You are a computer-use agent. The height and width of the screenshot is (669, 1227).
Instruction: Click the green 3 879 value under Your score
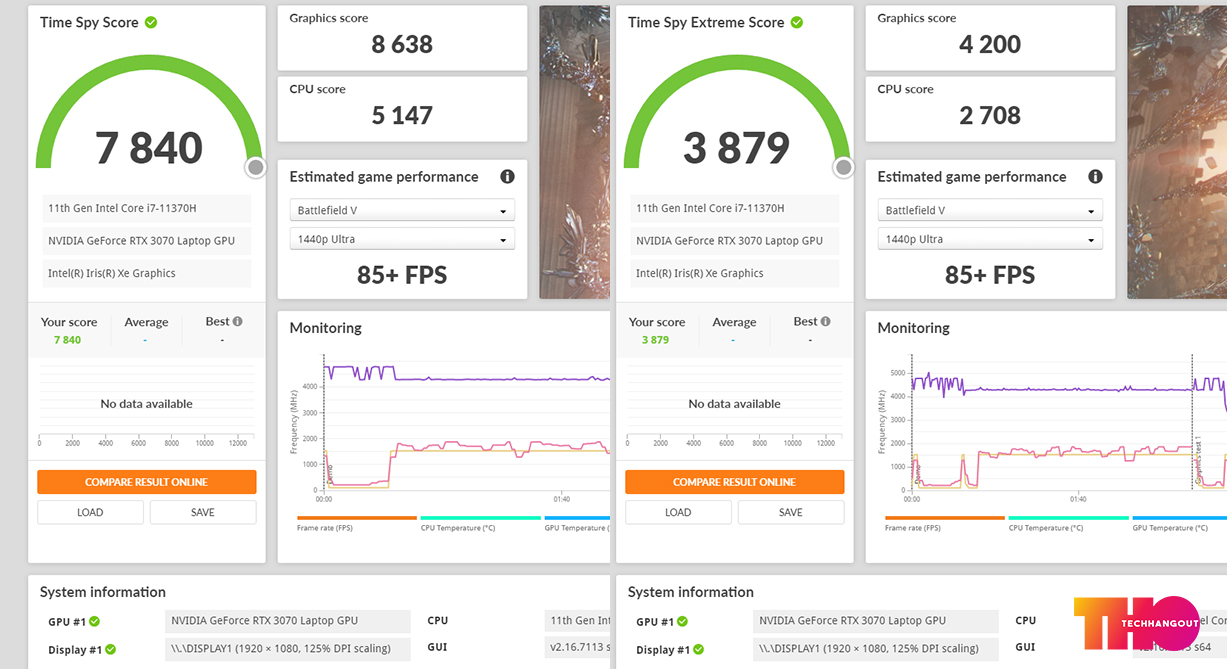point(655,340)
